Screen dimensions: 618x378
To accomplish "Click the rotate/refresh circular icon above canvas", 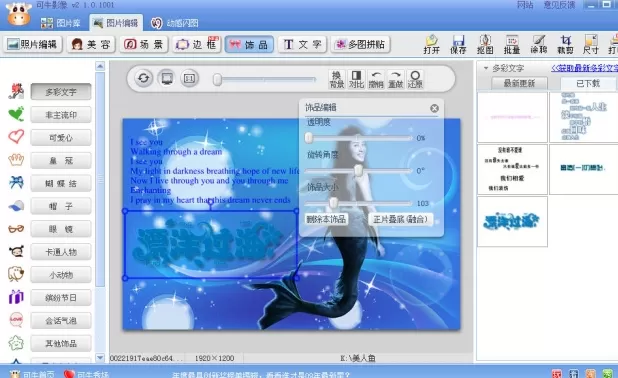I will coord(143,78).
